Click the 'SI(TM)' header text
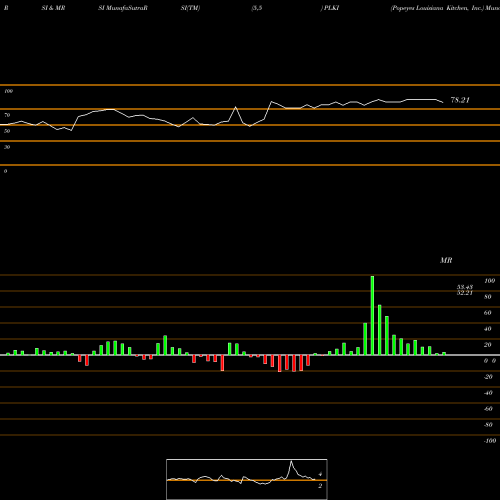The width and height of the screenshot is (500, 500). [x=190, y=8]
